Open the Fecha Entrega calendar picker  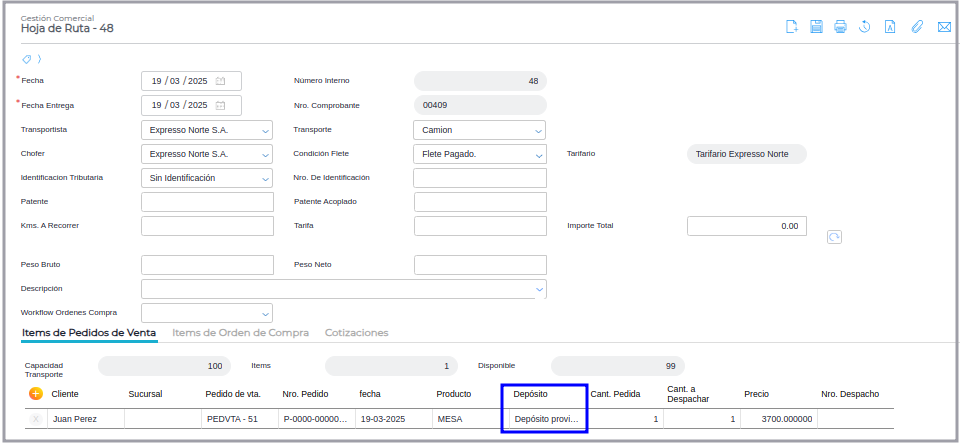coord(221,105)
